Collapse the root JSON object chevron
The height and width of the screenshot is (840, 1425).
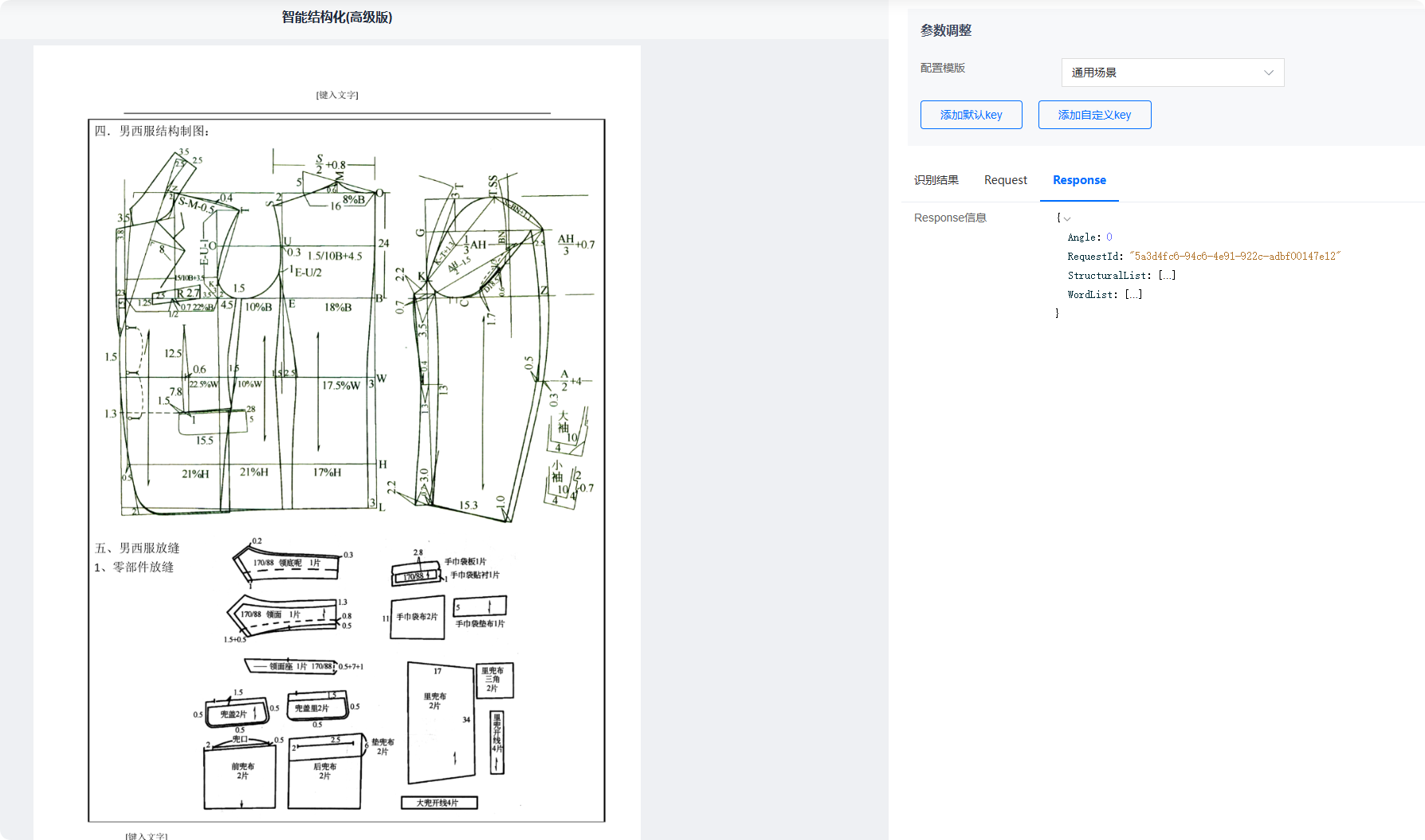click(x=1067, y=218)
